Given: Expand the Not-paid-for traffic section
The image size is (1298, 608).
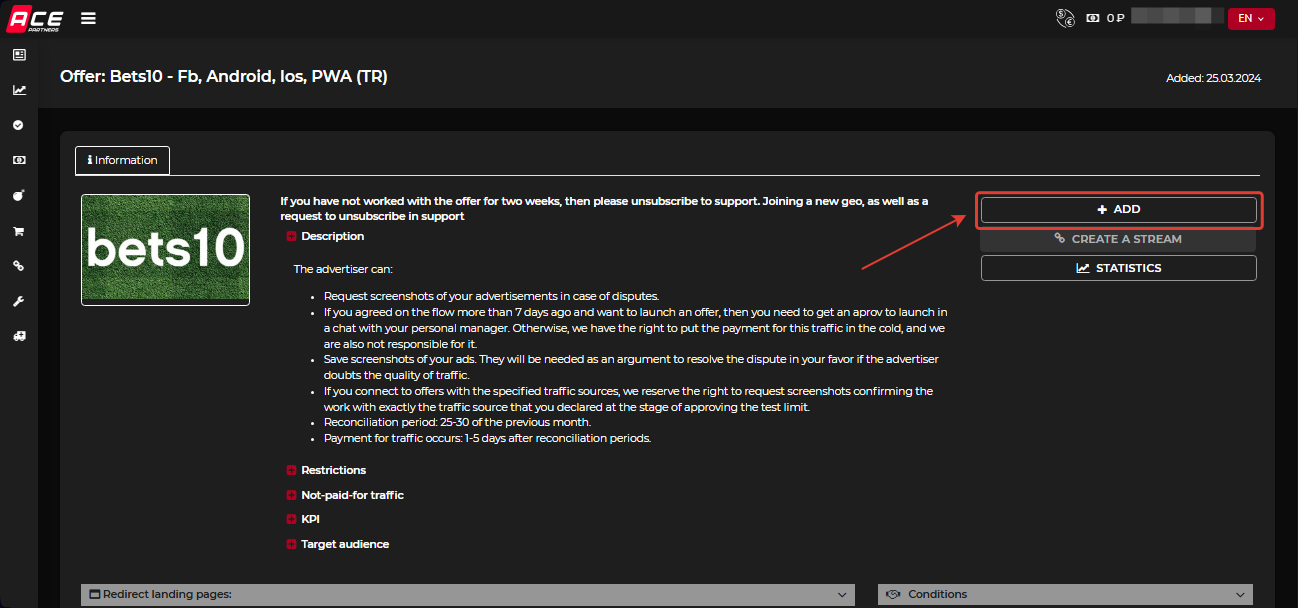Looking at the screenshot, I should coord(345,495).
